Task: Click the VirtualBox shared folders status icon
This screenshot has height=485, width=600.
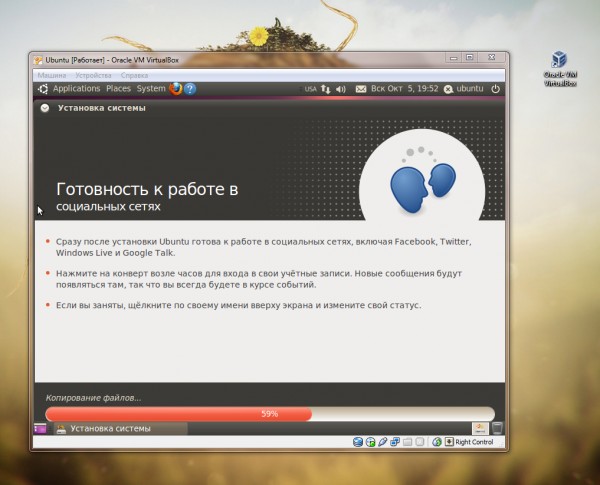Action: pos(408,442)
